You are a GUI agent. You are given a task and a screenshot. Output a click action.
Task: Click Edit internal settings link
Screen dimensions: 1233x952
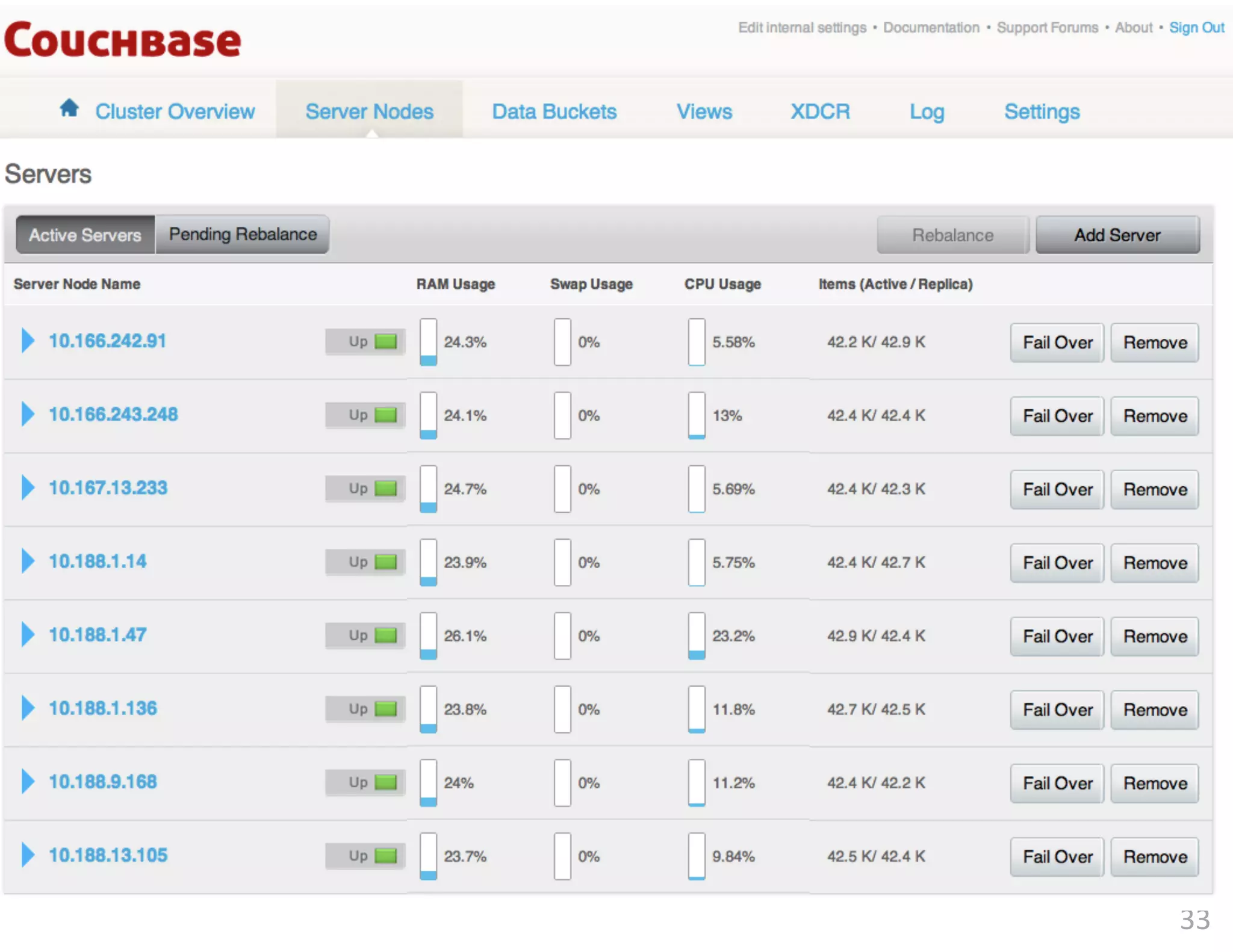(802, 28)
